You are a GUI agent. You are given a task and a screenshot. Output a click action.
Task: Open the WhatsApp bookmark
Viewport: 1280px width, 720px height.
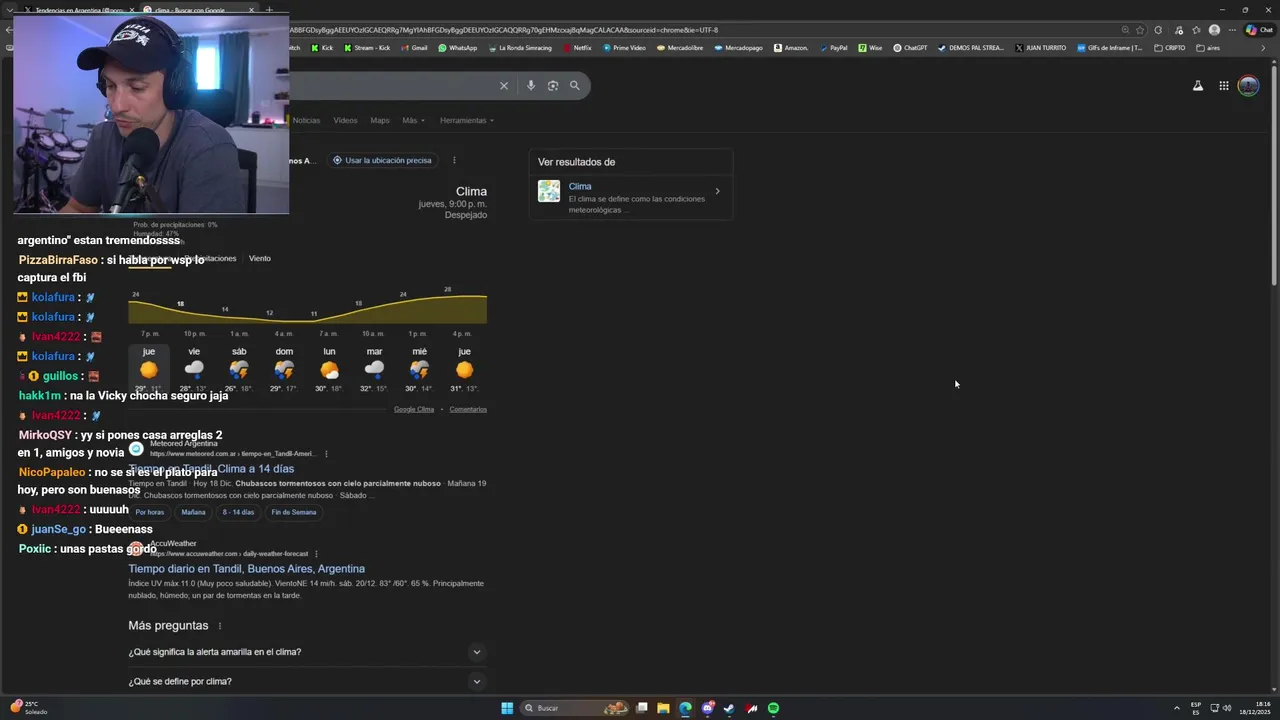point(458,48)
